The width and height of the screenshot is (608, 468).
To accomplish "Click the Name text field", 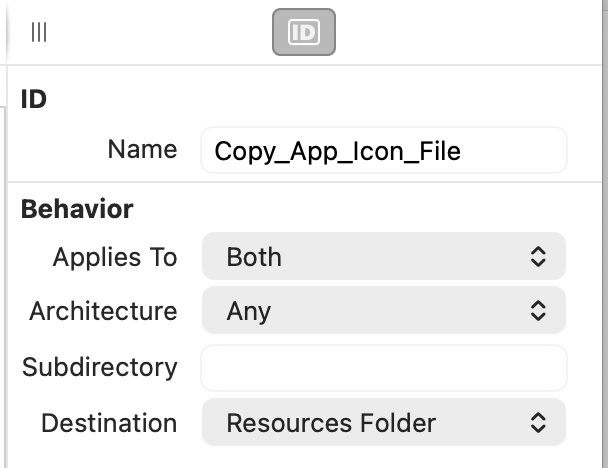I will [384, 150].
